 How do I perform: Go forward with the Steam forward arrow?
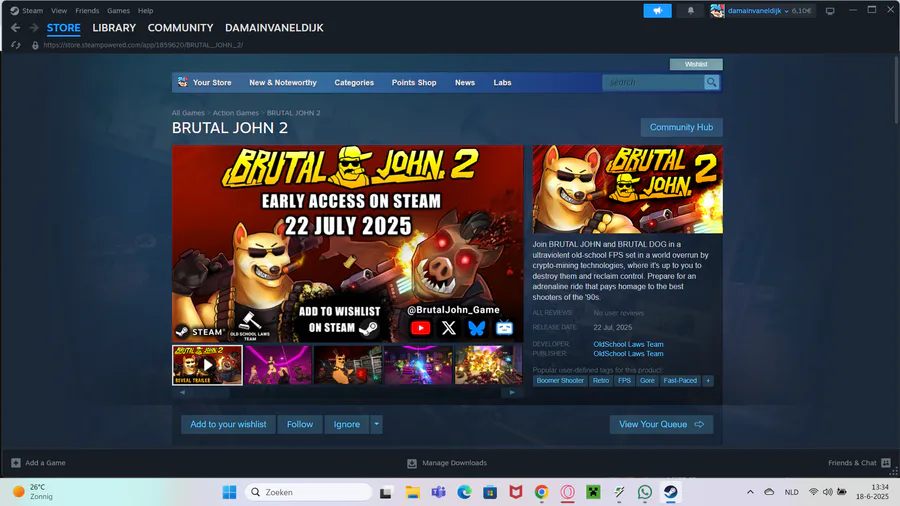(x=34, y=28)
